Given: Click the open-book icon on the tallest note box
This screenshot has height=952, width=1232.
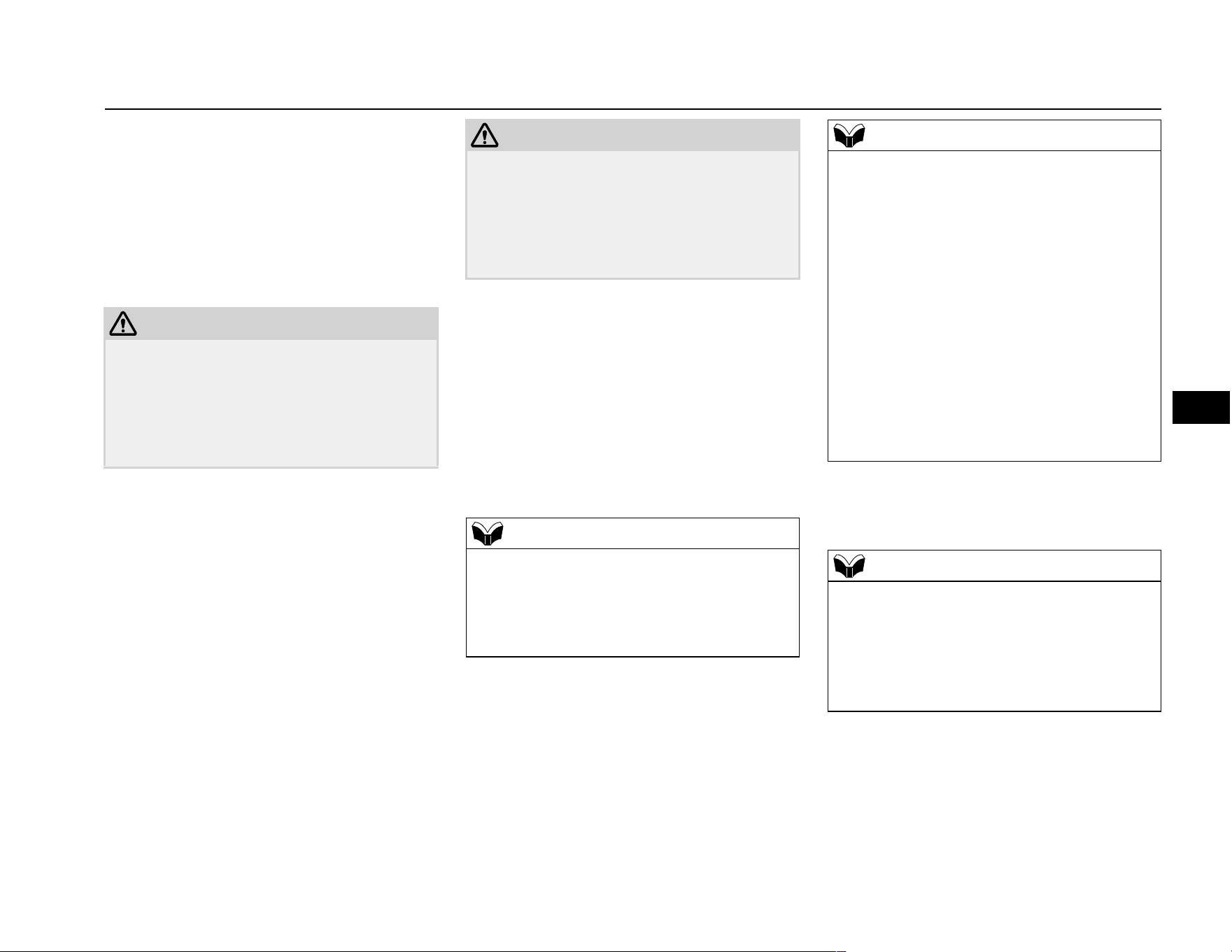Looking at the screenshot, I should (849, 136).
